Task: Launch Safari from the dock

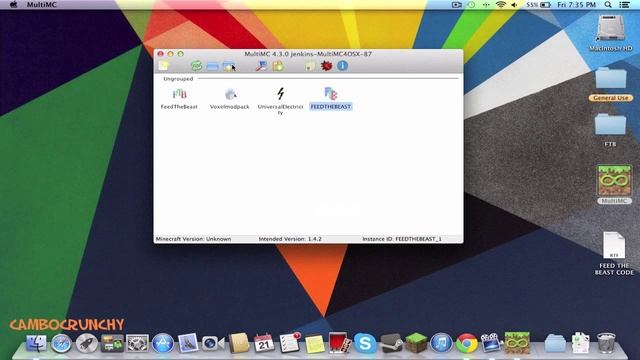Action: point(62,344)
